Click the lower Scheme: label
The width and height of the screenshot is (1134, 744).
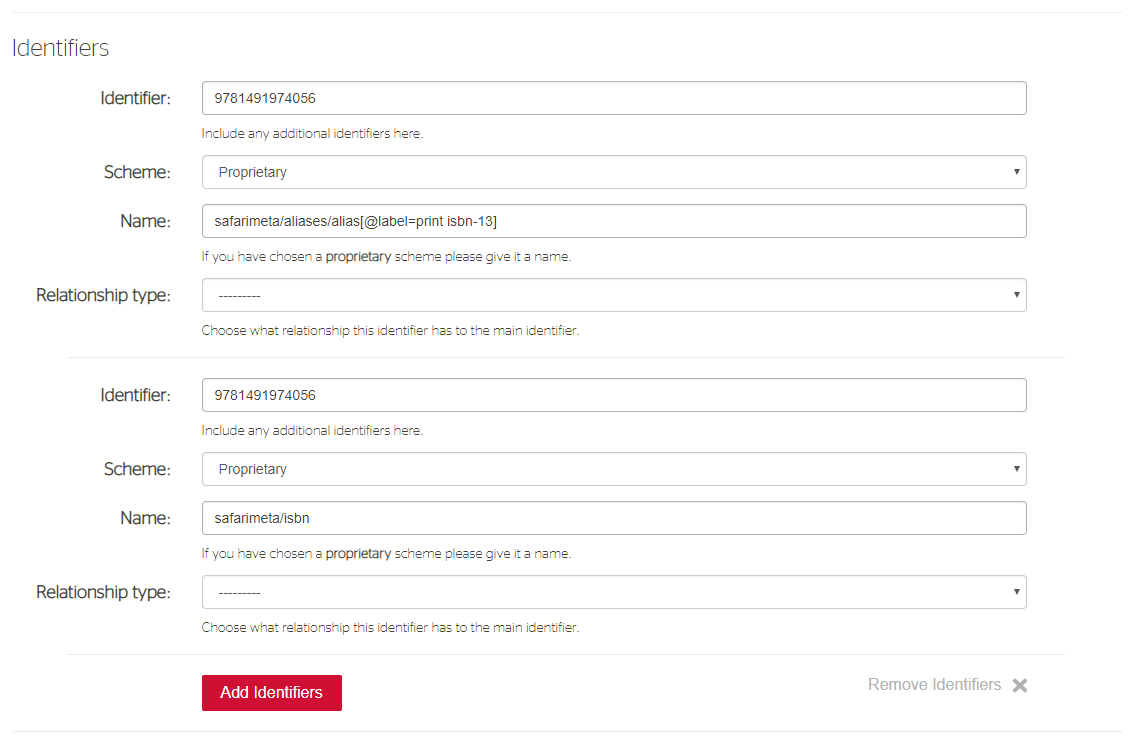(x=137, y=469)
